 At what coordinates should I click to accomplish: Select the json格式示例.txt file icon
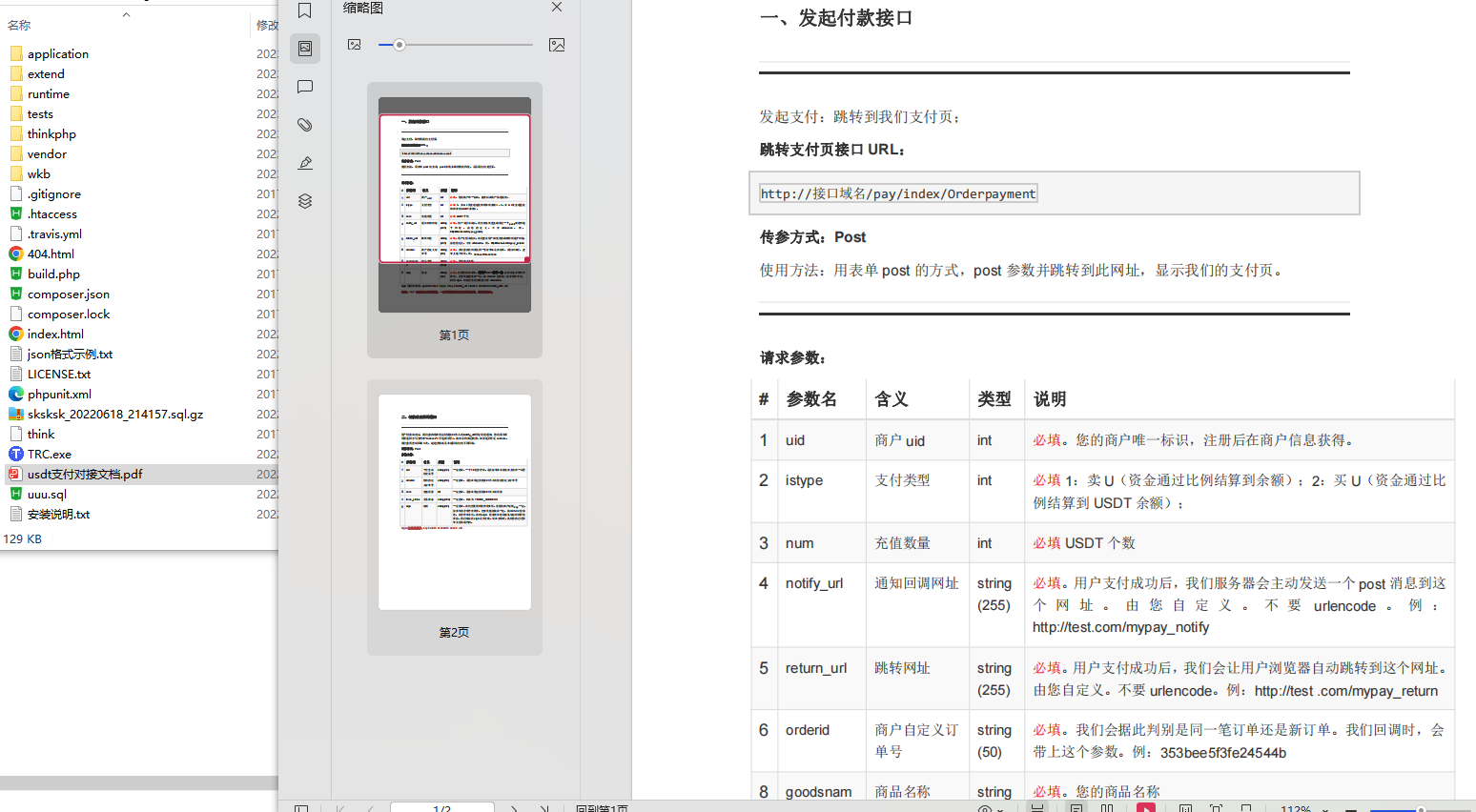point(16,355)
